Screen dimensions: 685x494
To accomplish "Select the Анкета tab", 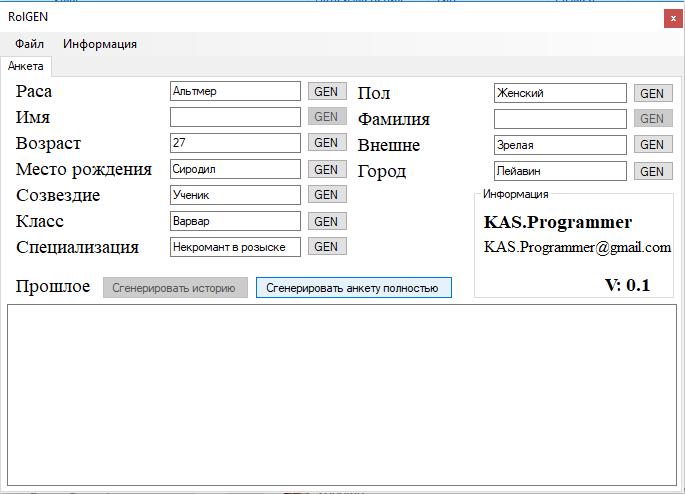I will (x=26, y=66).
